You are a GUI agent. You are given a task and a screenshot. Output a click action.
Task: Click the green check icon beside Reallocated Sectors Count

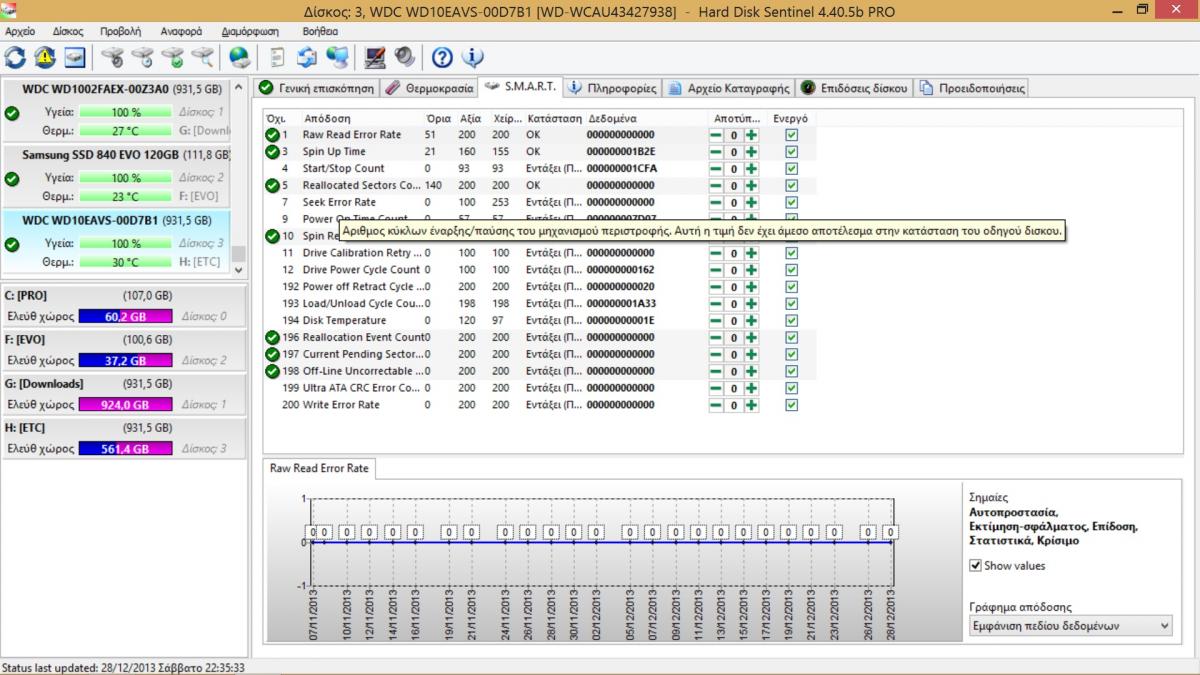pos(272,185)
